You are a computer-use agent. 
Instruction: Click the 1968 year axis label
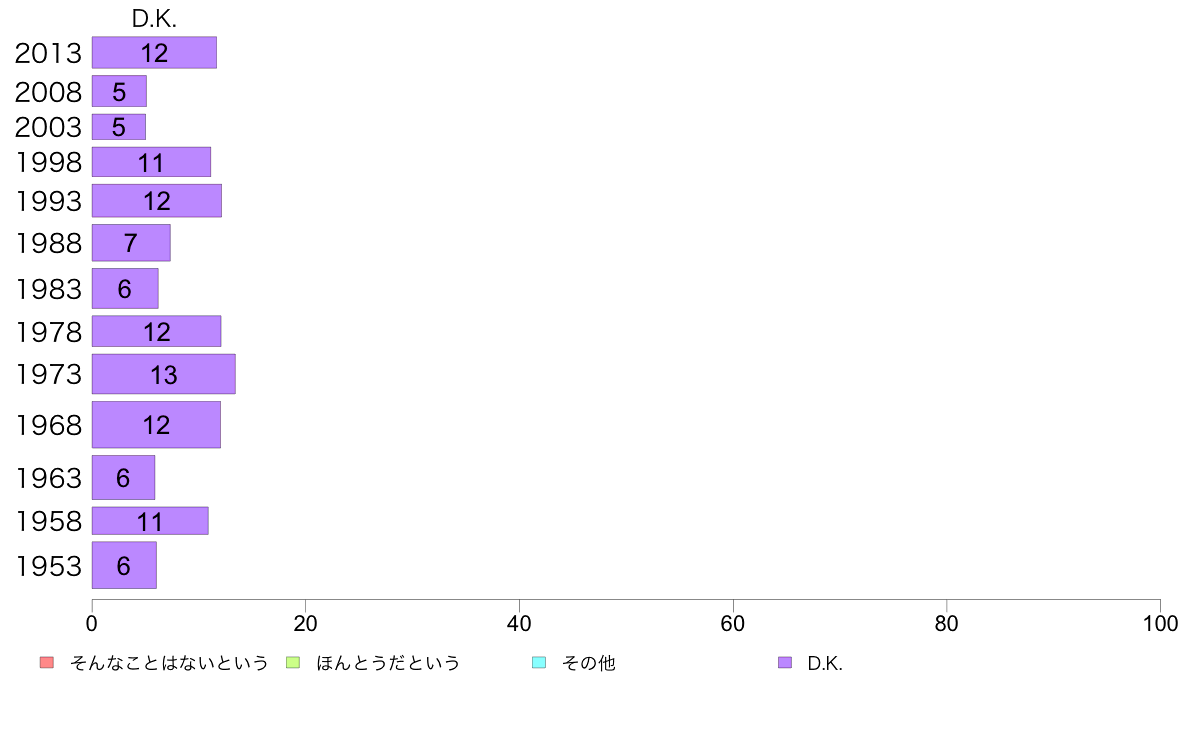point(48,425)
